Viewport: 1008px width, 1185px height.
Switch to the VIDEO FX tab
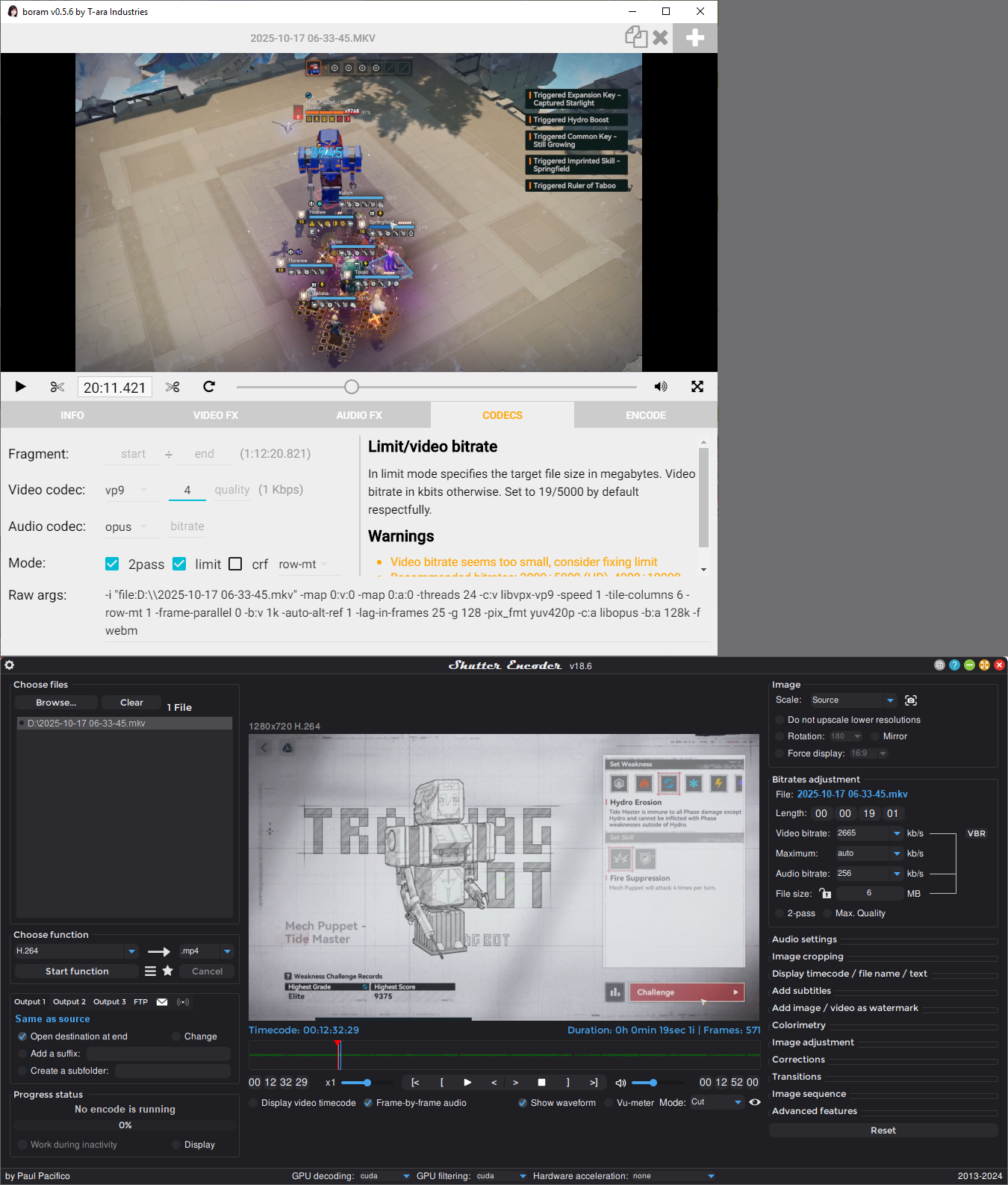[x=216, y=415]
